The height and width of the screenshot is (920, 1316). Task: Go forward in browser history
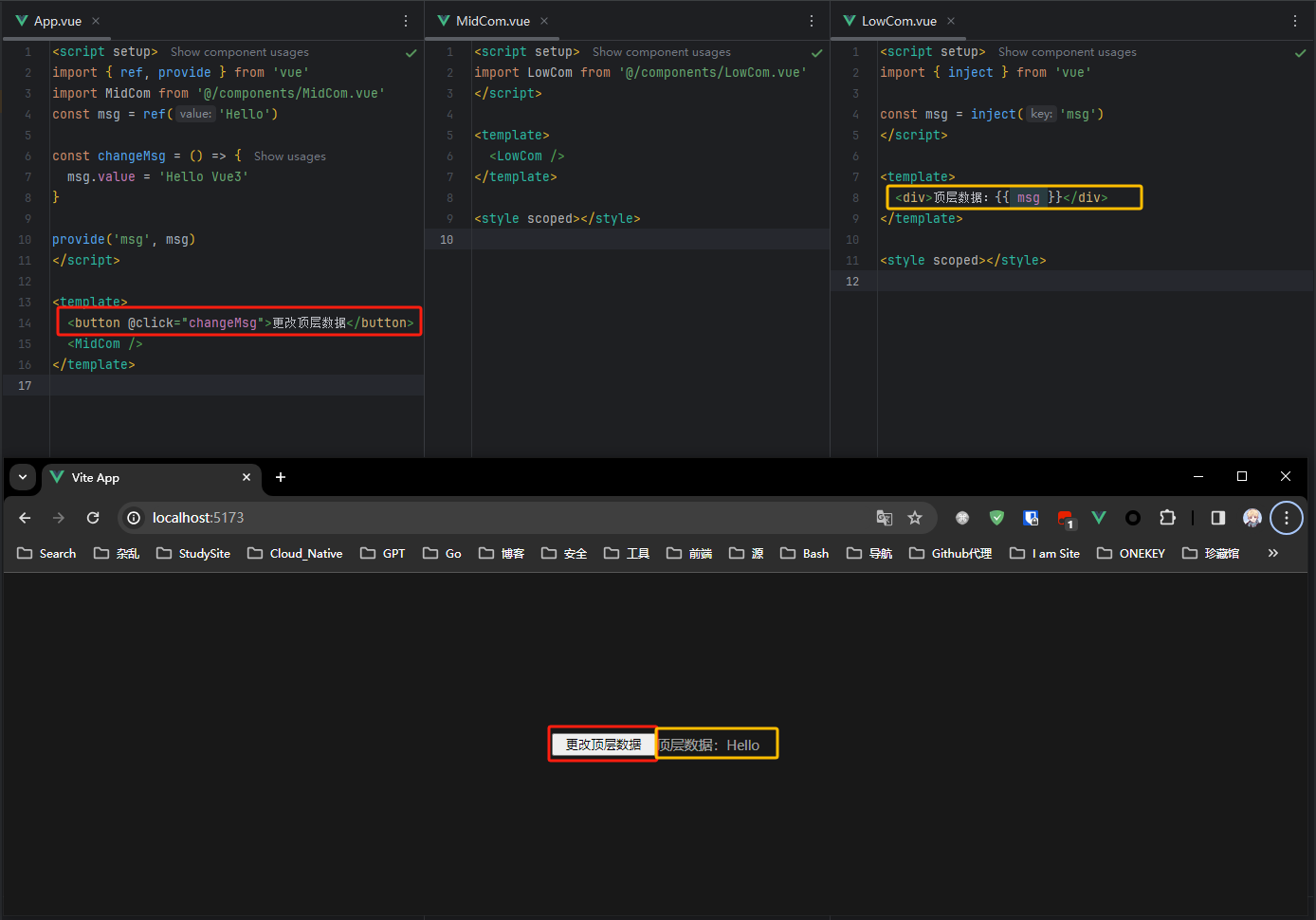59,518
